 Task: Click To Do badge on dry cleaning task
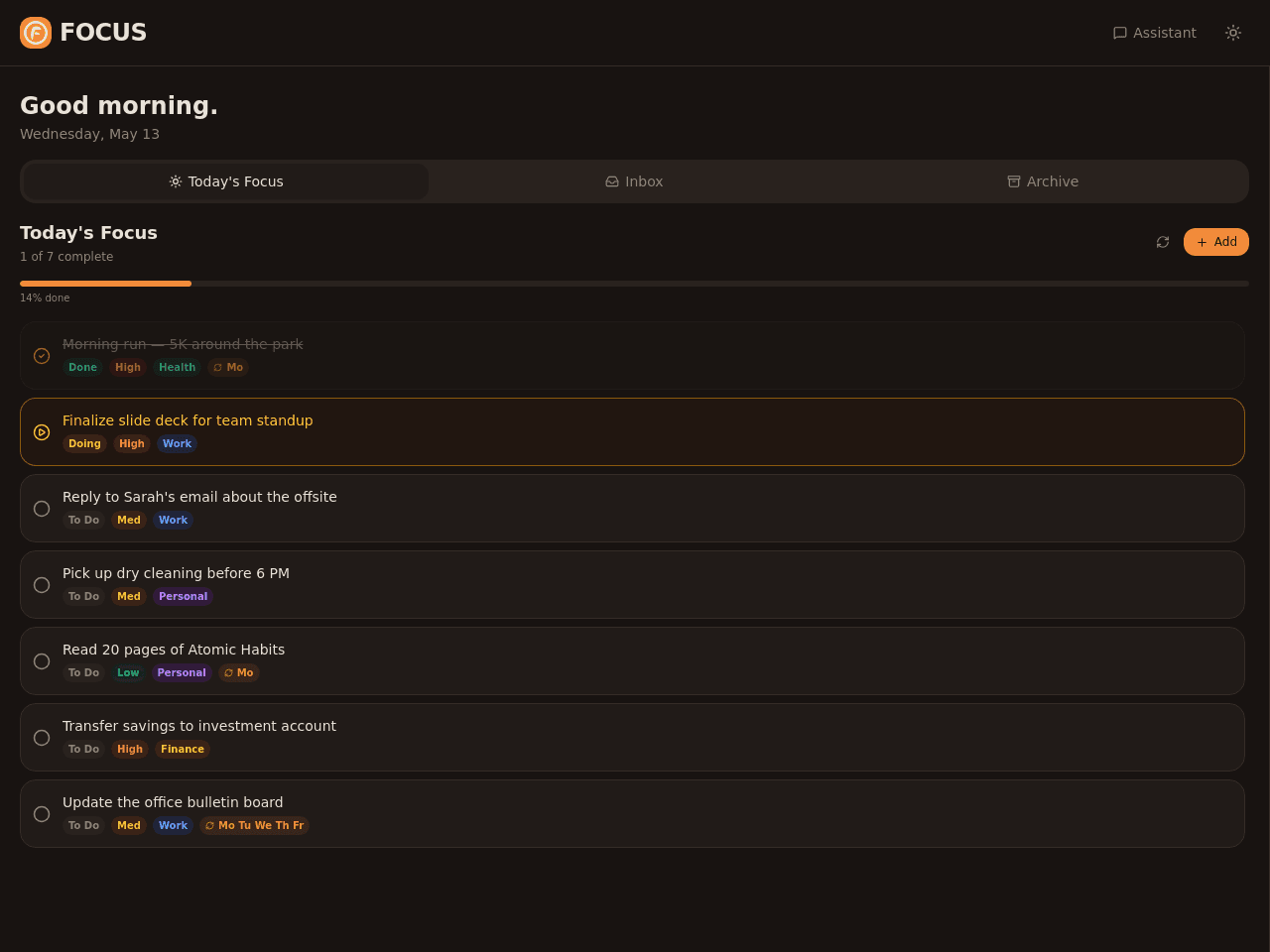click(83, 597)
